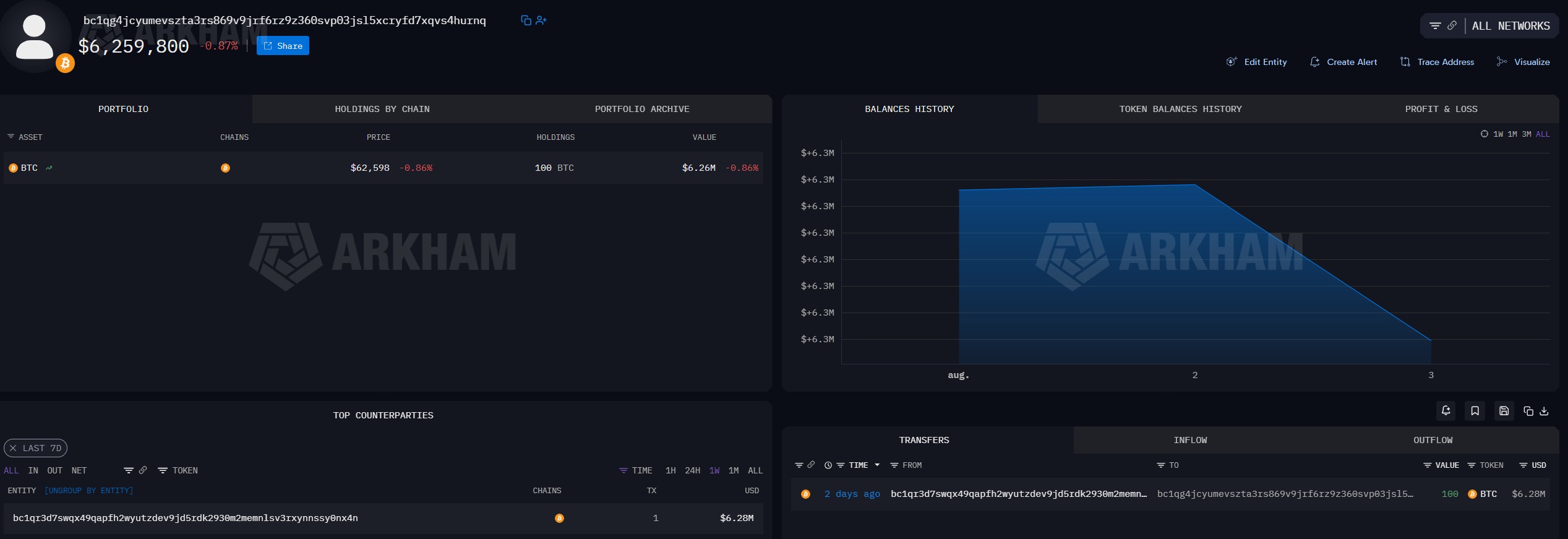The width and height of the screenshot is (1568, 539).
Task: Set balance chart range to 1M
Action: (1512, 134)
